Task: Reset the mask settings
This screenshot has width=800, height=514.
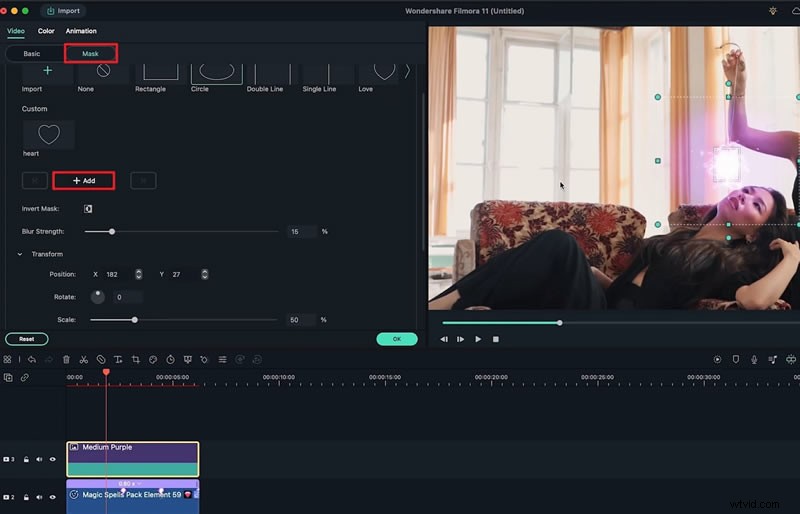Action: (27, 339)
